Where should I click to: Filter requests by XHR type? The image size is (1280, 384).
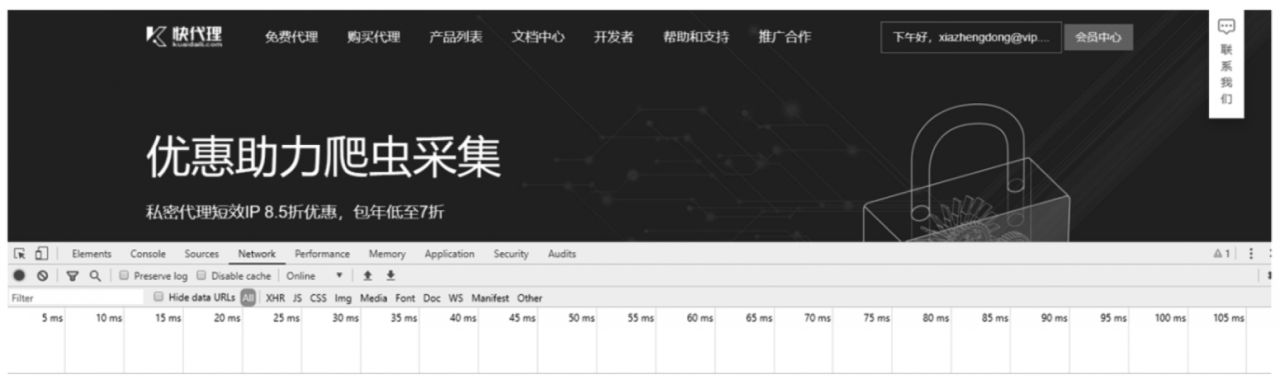pyautogui.click(x=275, y=297)
